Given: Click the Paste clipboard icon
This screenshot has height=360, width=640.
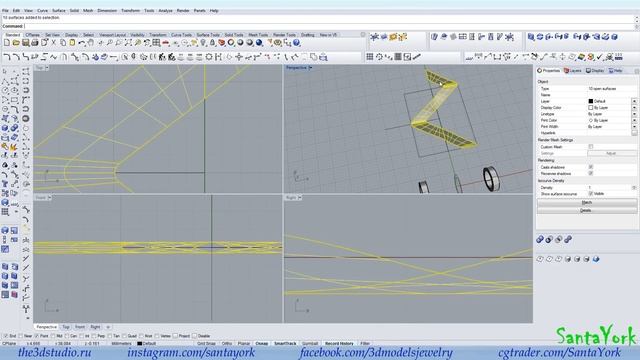Looking at the screenshot, I should tap(72, 43).
